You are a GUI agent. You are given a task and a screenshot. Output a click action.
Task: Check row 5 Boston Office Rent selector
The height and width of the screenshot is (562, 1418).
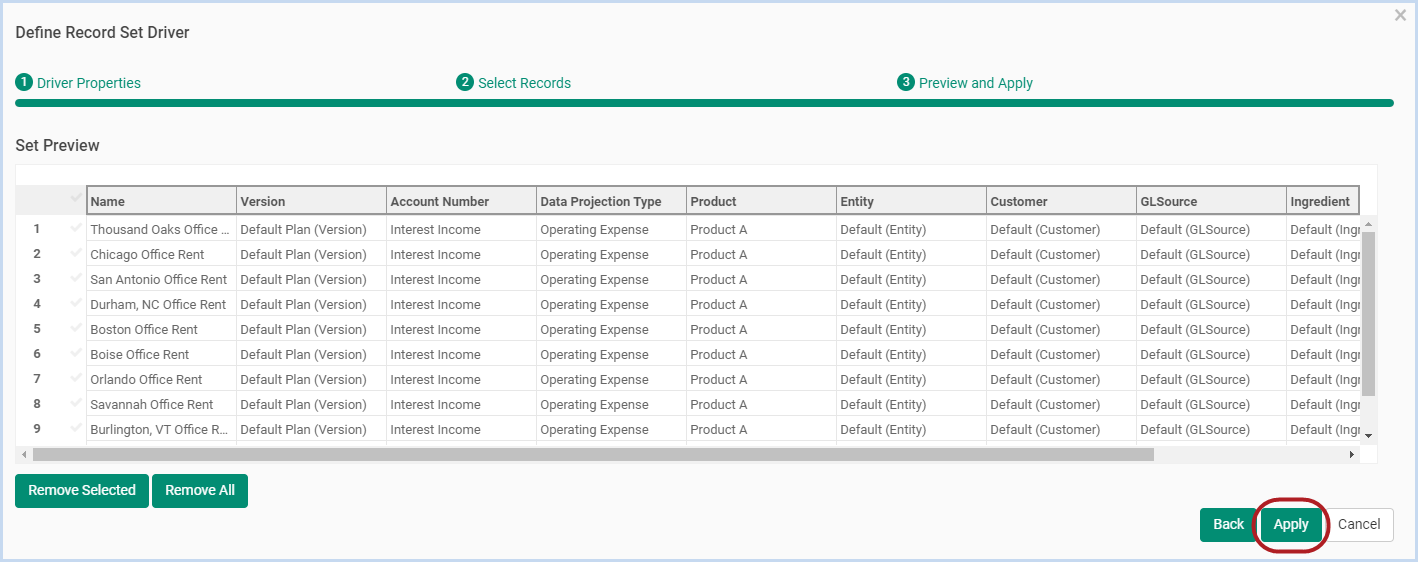point(76,329)
